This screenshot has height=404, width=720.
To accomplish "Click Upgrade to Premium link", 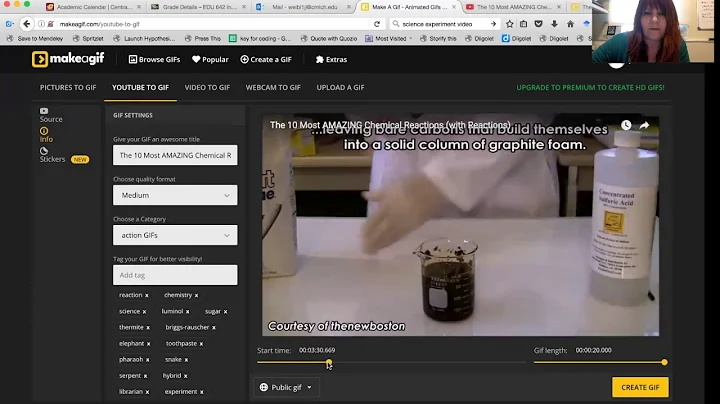I will [590, 87].
